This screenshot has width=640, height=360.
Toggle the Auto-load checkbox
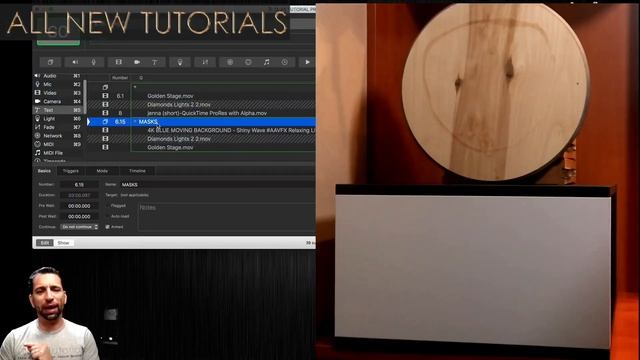108,216
